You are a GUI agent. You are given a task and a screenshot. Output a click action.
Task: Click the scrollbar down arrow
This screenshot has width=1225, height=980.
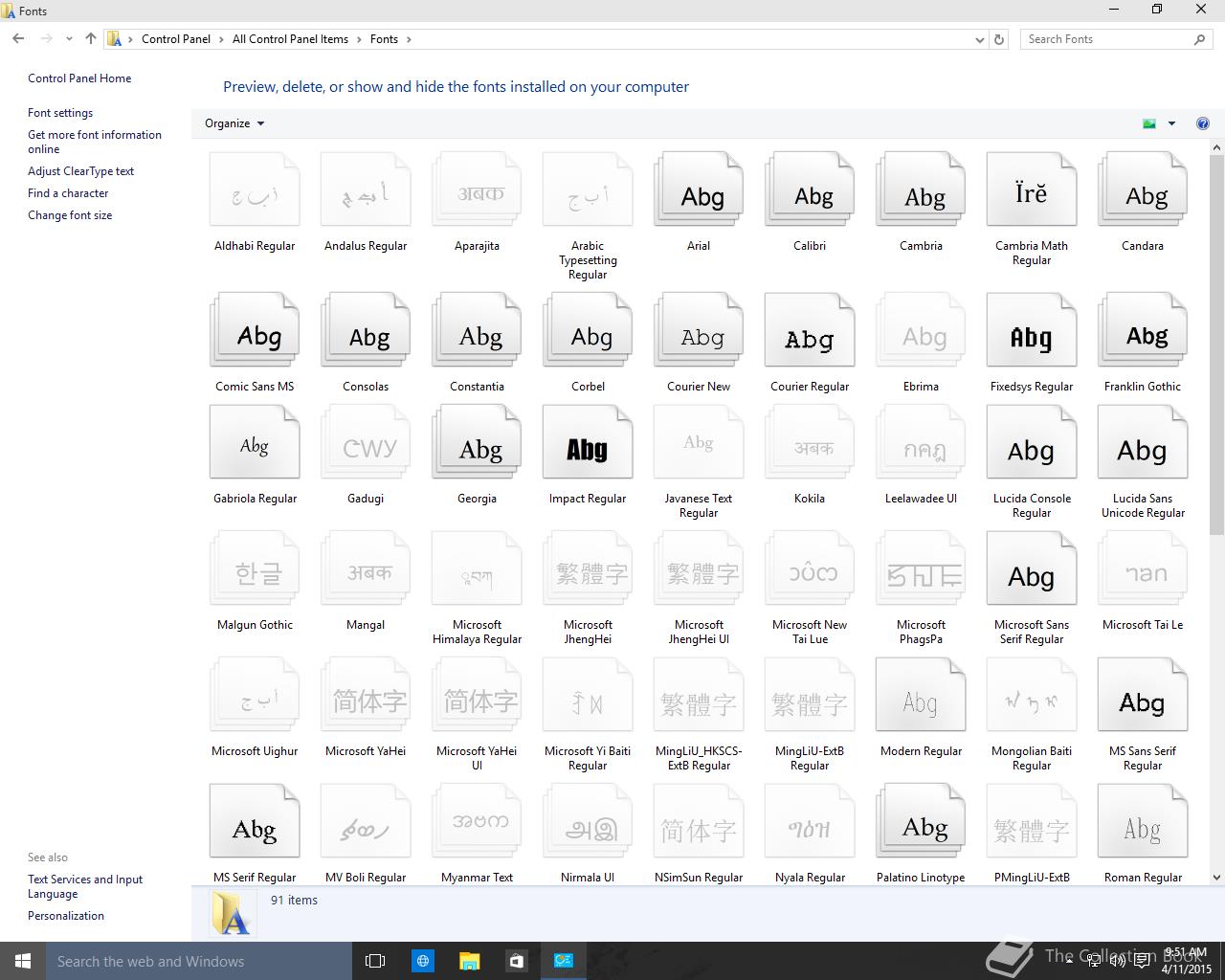(1217, 878)
